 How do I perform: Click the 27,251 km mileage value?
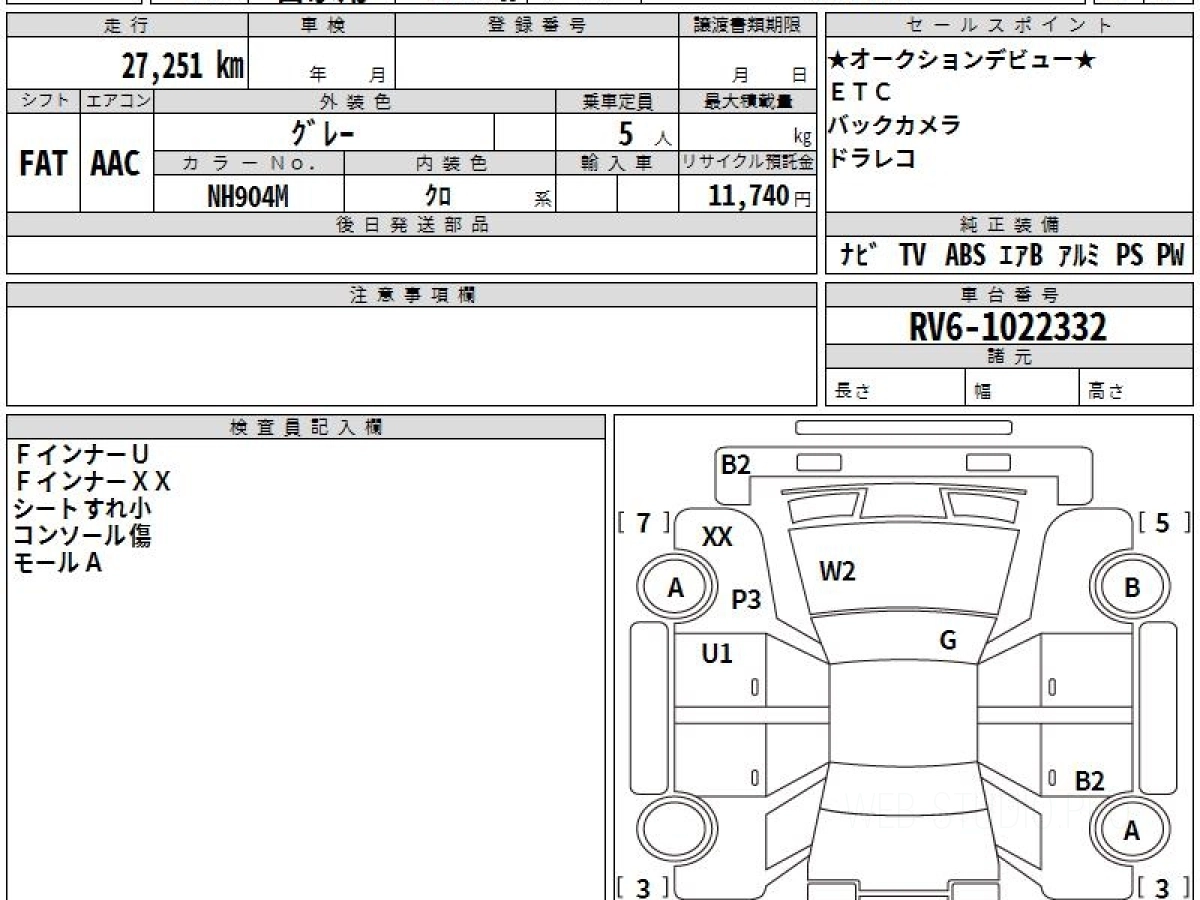[183, 66]
